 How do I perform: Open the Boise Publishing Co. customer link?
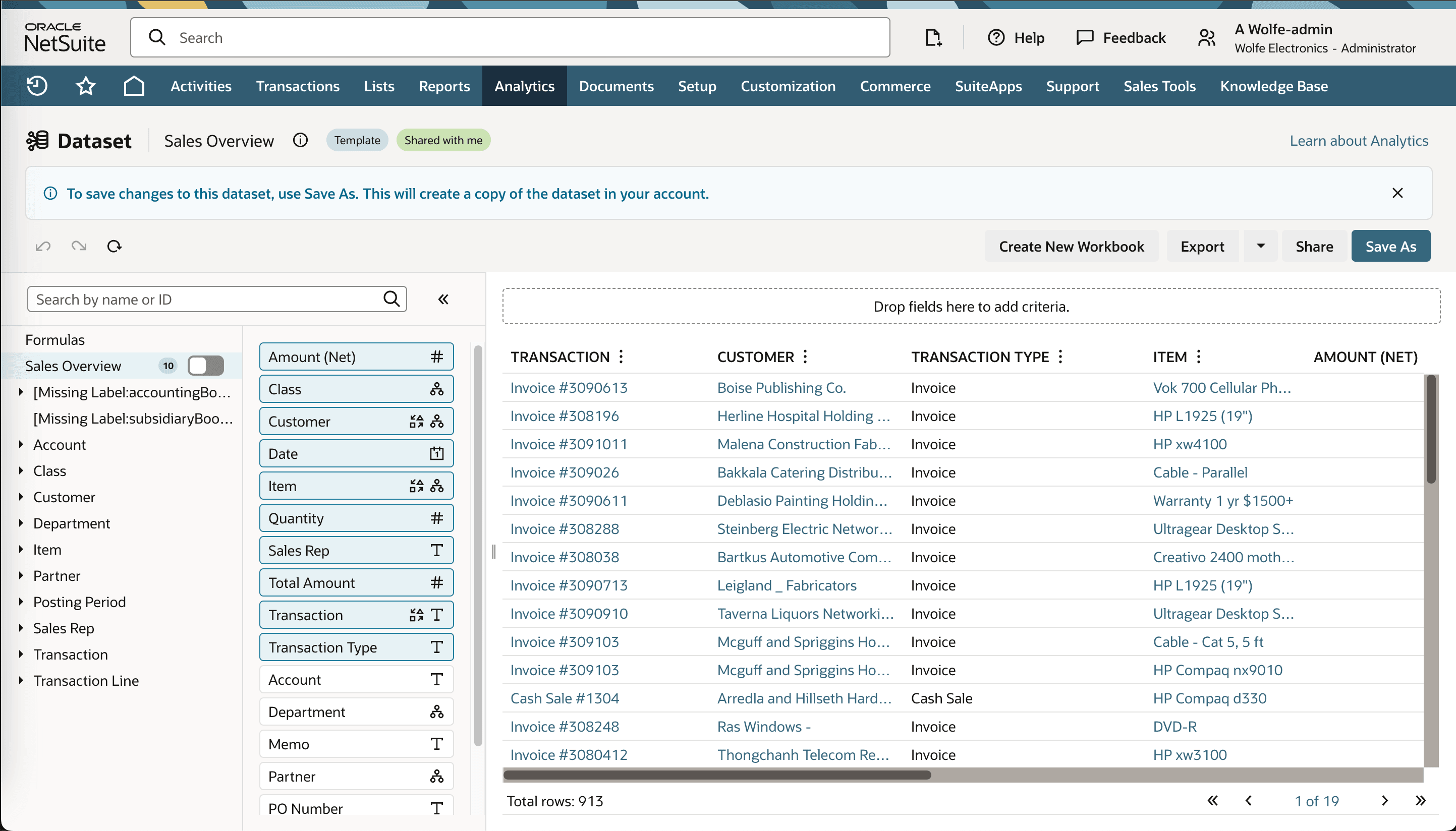coord(781,388)
